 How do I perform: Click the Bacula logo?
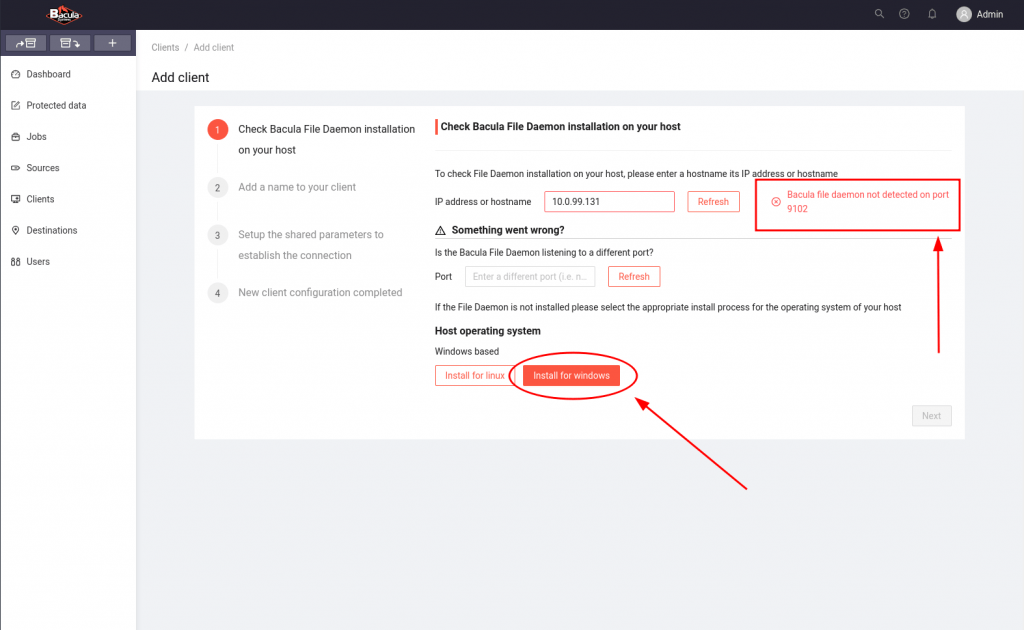coord(65,14)
